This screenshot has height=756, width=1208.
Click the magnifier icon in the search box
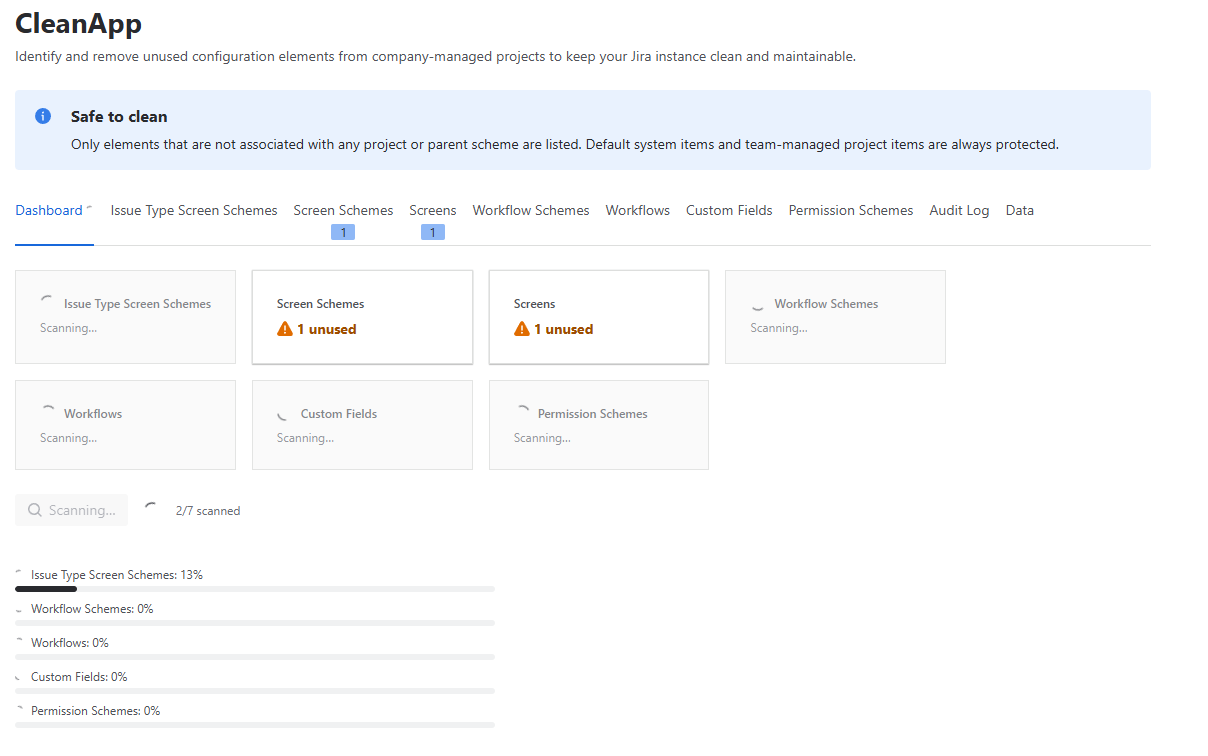pos(32,510)
